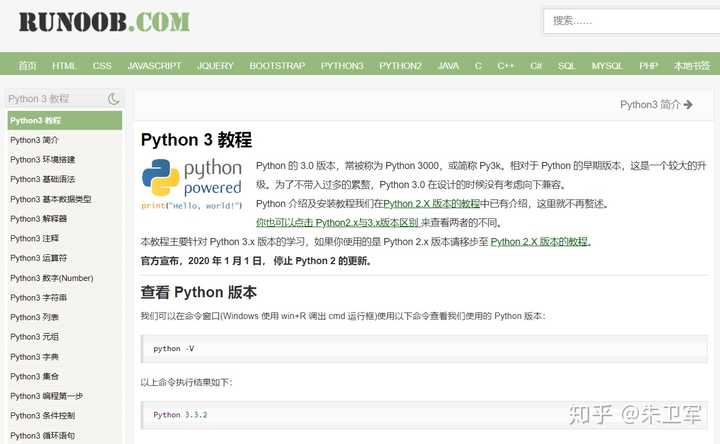Screen dimensions: 720x444
Task: Open Python3 解释器 in the sidebar
Action: (39, 219)
